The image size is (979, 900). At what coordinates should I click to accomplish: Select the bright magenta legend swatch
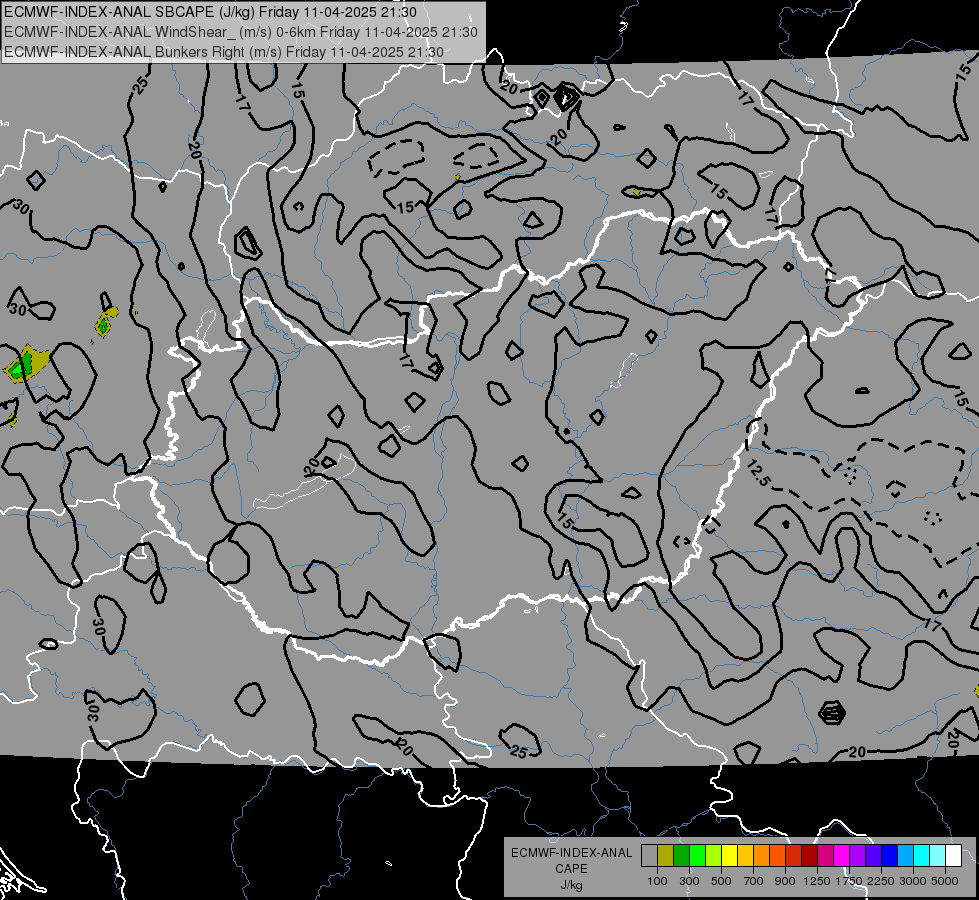point(841,856)
